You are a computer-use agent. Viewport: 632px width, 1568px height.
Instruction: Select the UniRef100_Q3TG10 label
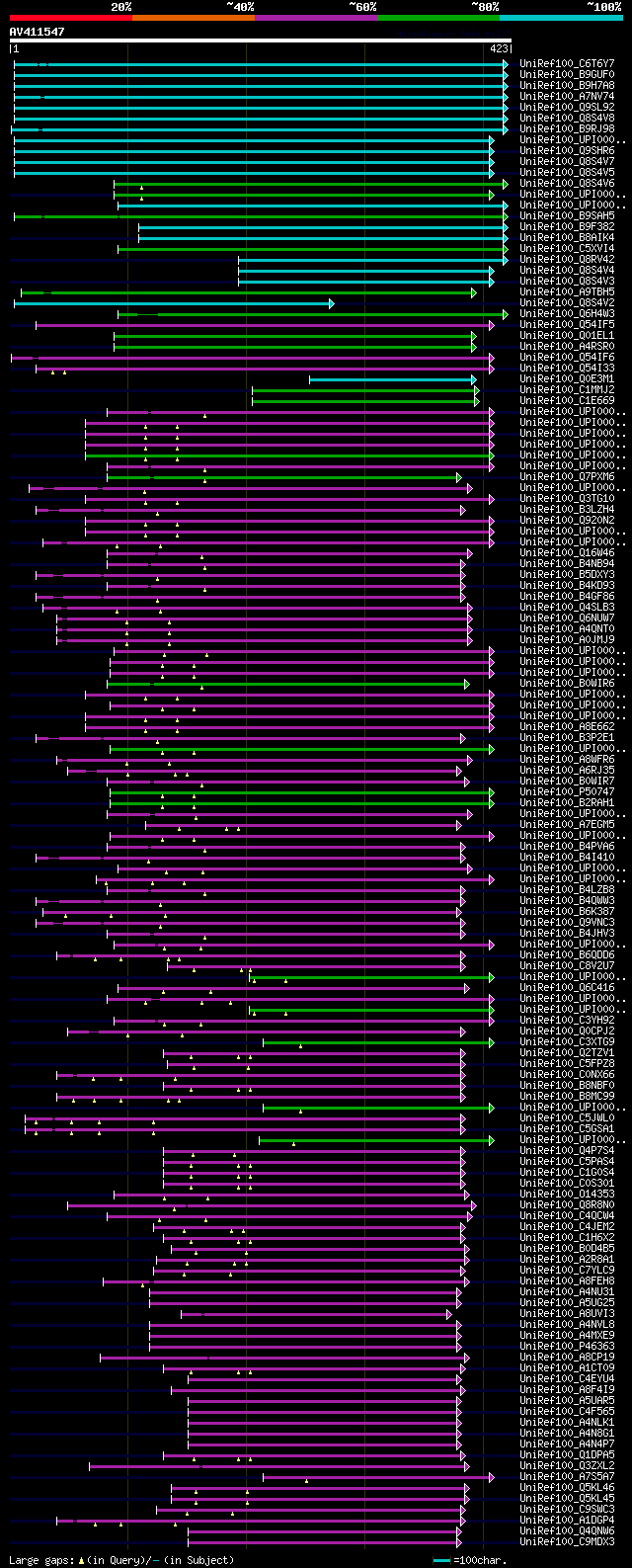click(567, 498)
